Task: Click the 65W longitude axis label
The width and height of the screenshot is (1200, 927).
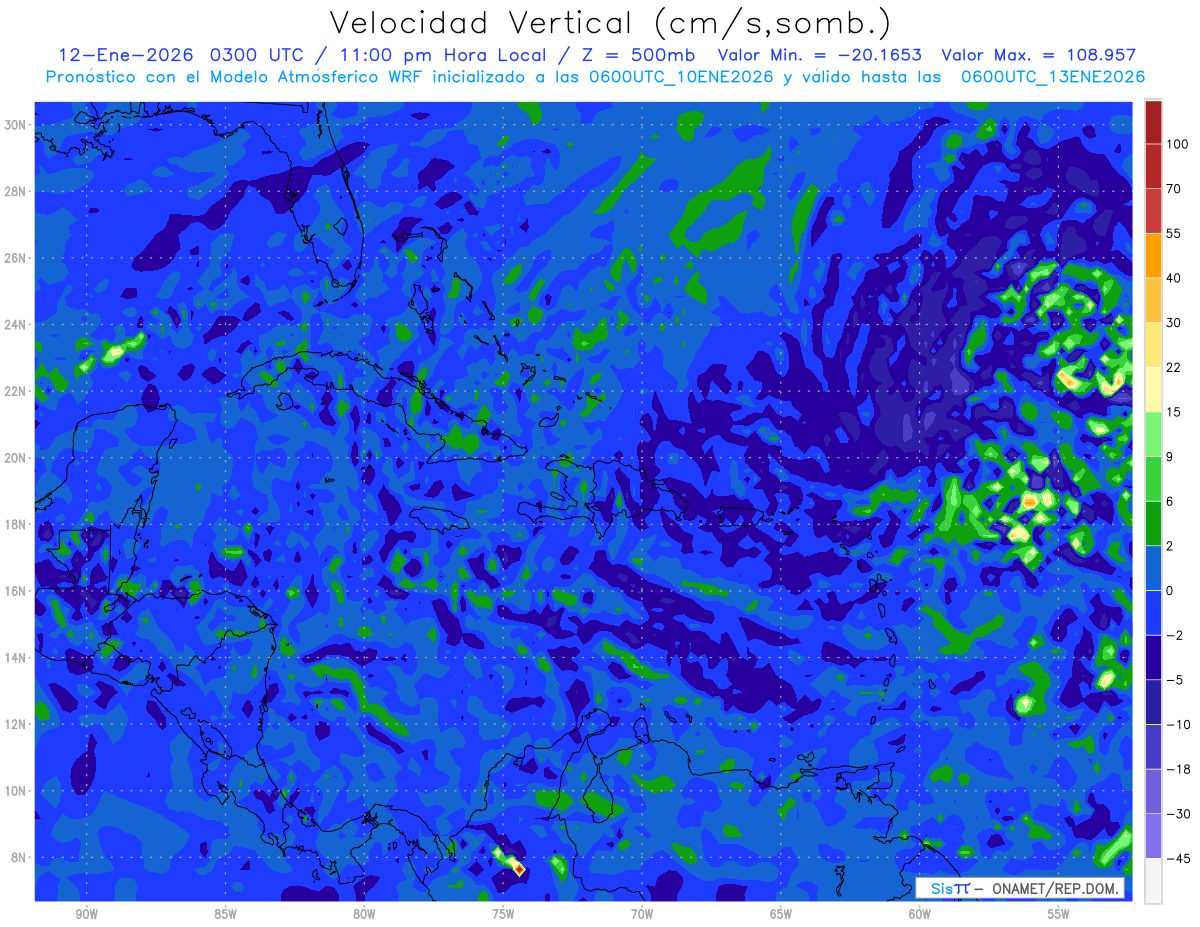Action: [781, 914]
